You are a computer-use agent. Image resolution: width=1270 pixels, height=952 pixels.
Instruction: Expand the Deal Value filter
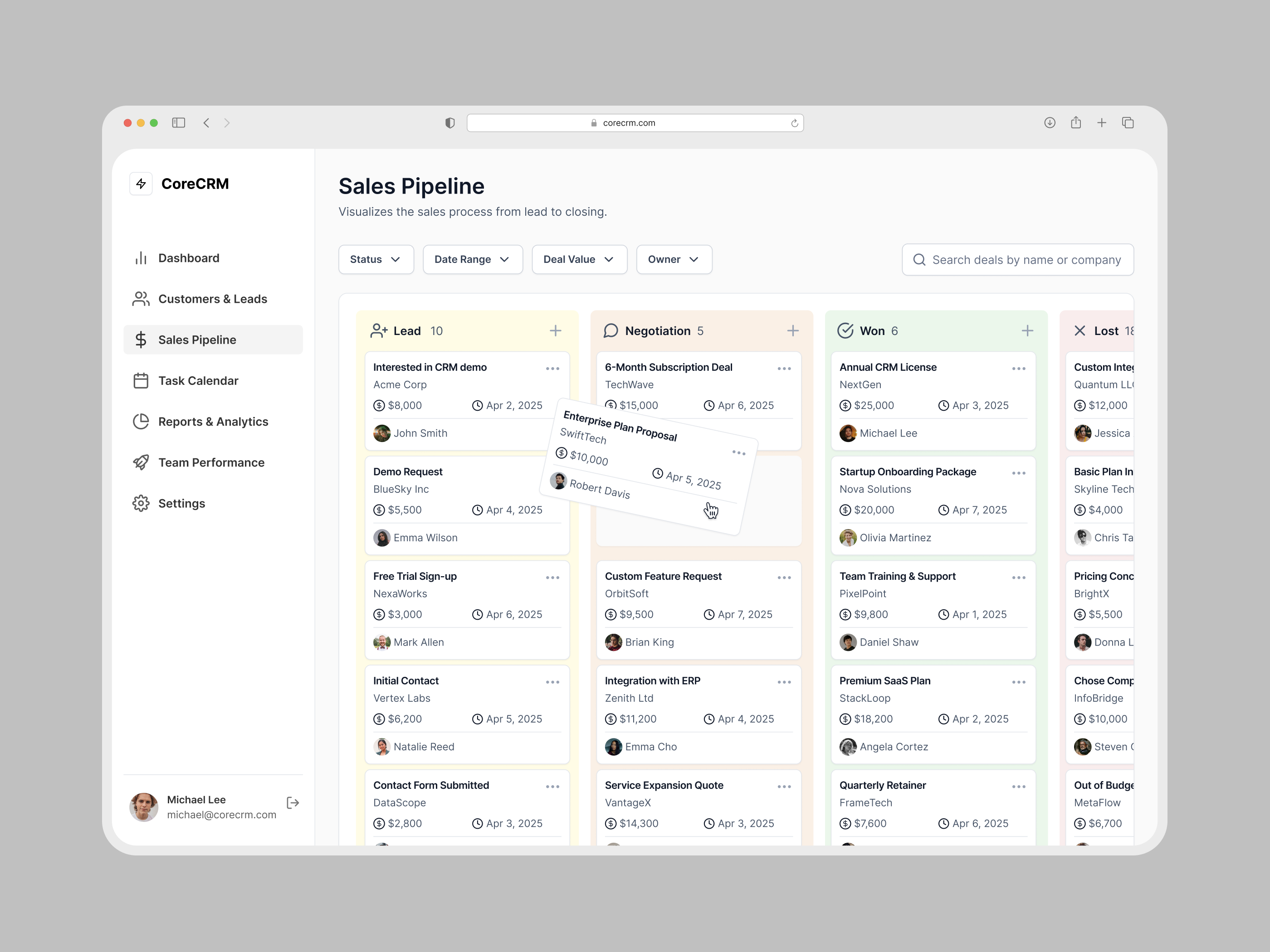579,259
